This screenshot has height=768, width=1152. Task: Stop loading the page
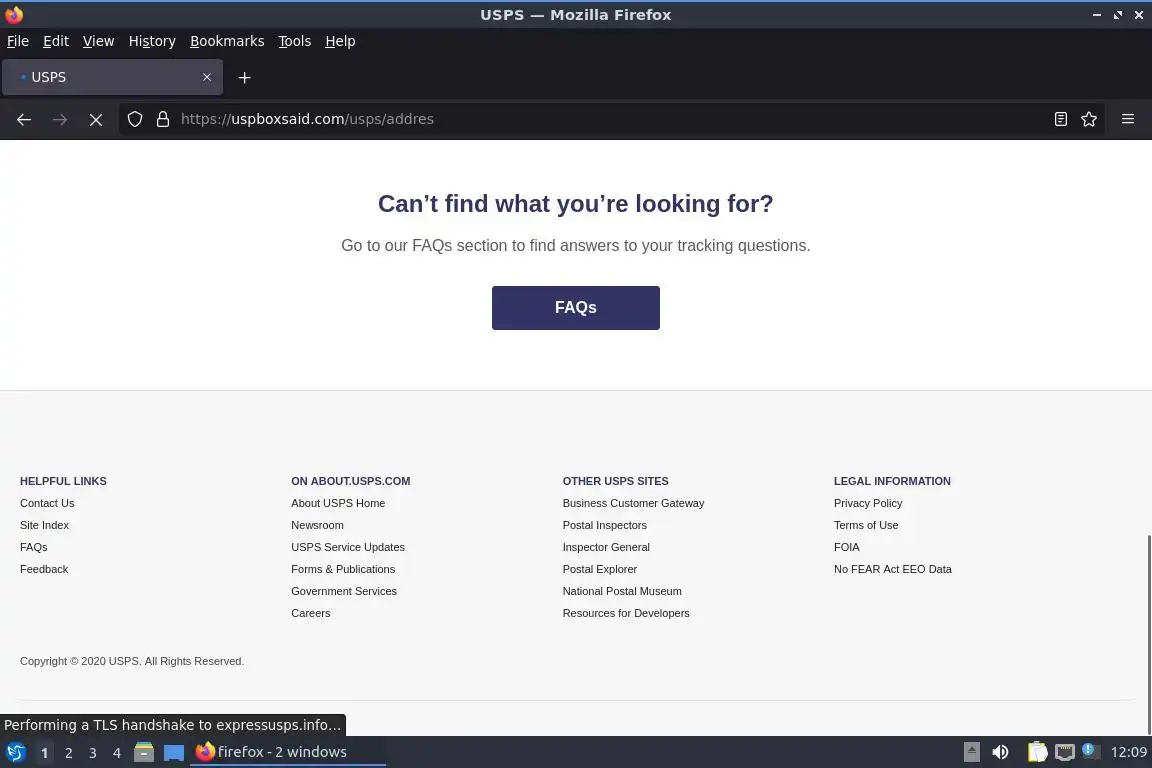[96, 119]
